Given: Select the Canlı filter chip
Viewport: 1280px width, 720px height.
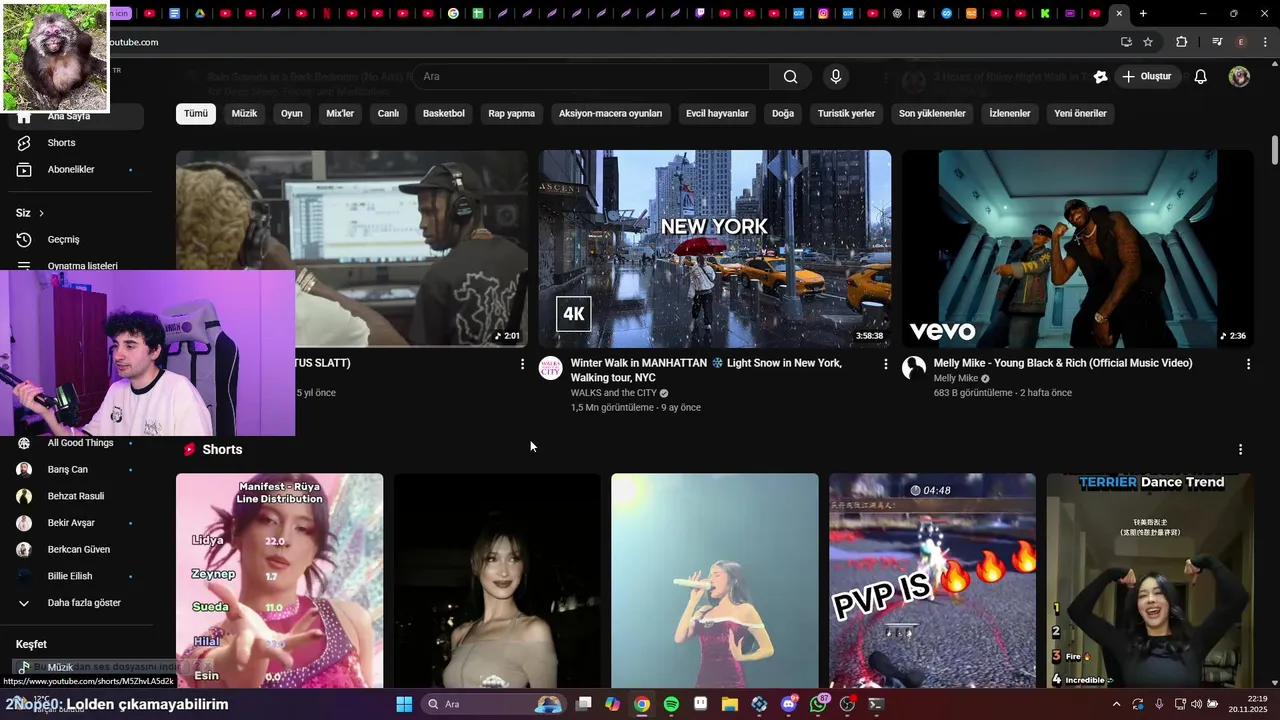Looking at the screenshot, I should (x=388, y=114).
